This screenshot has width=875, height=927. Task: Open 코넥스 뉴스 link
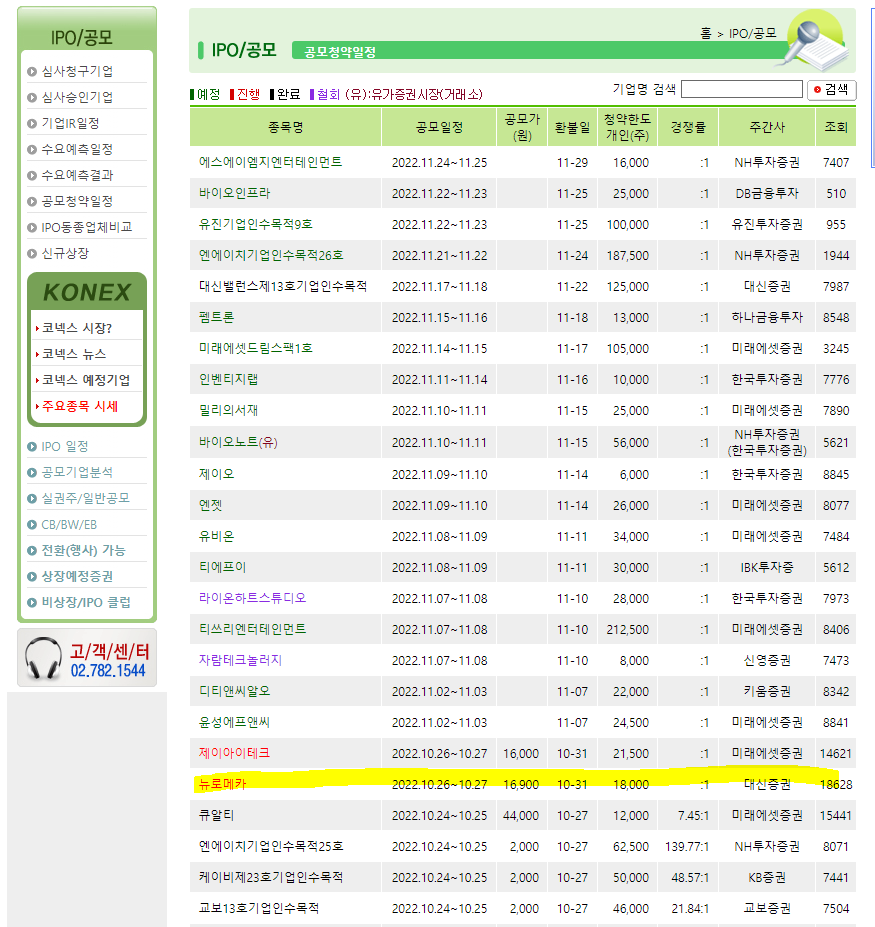pos(74,354)
